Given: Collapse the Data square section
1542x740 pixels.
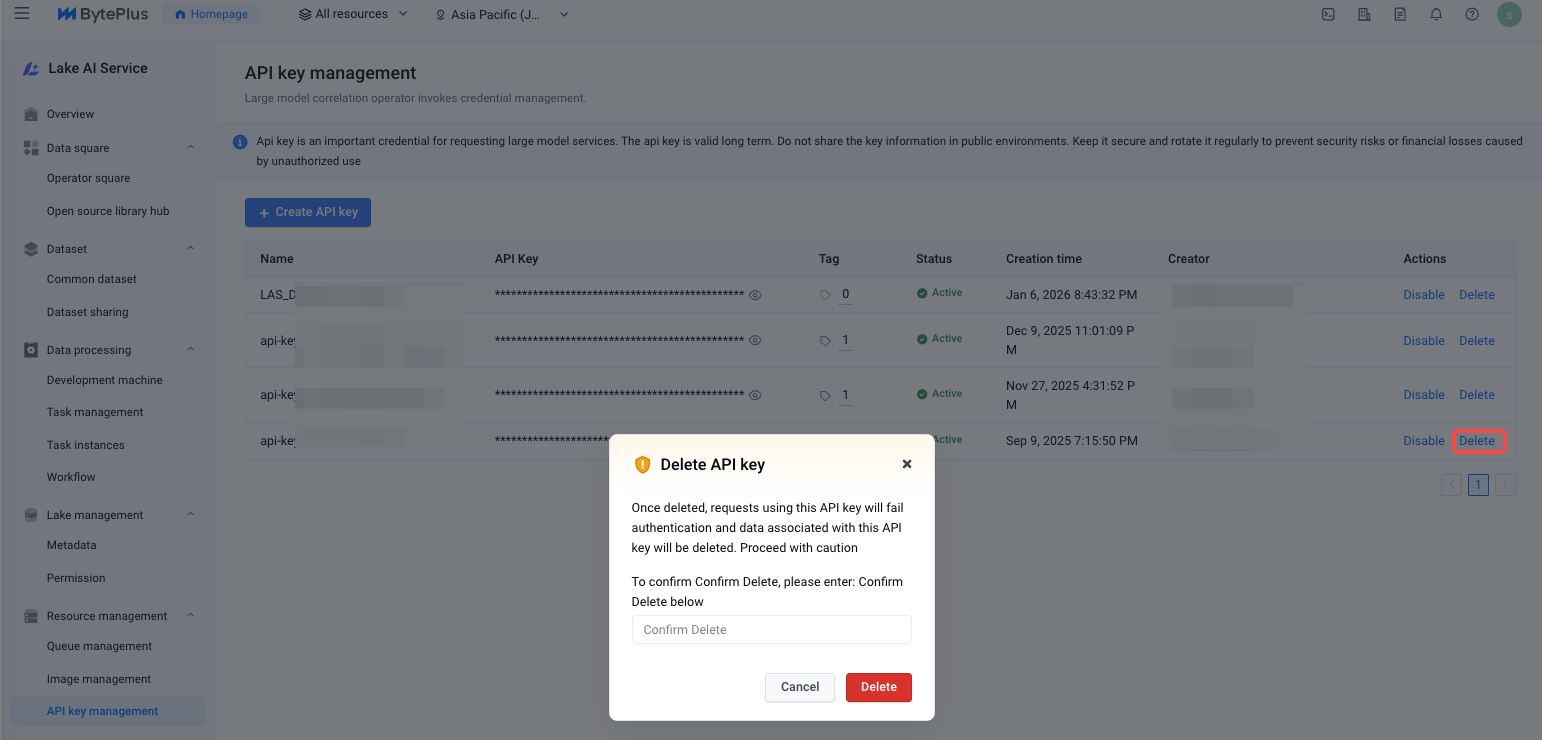Looking at the screenshot, I should click(191, 148).
